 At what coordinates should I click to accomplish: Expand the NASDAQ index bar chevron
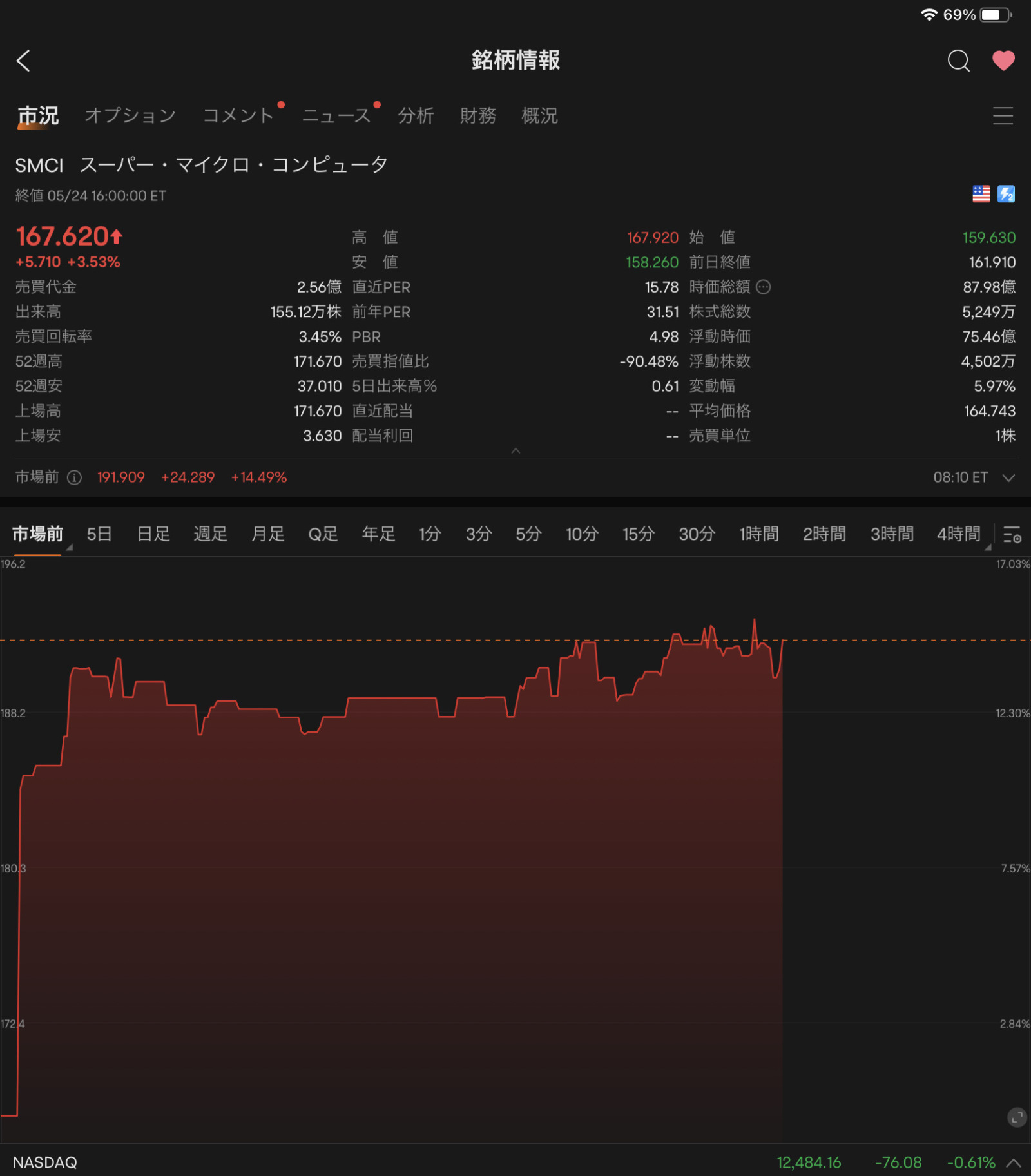point(1014,1163)
